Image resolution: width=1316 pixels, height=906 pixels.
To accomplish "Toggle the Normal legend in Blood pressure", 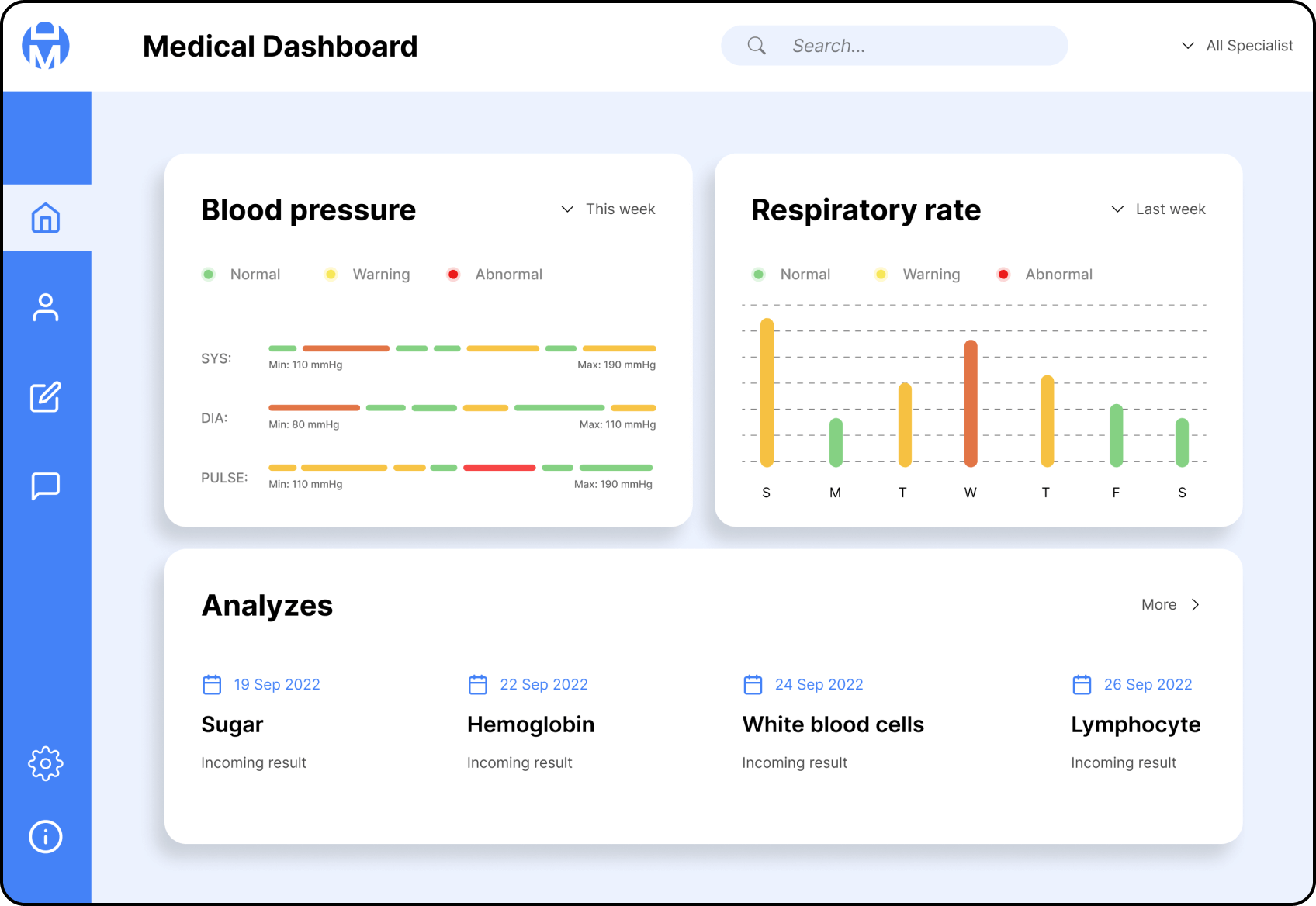I will [x=241, y=274].
